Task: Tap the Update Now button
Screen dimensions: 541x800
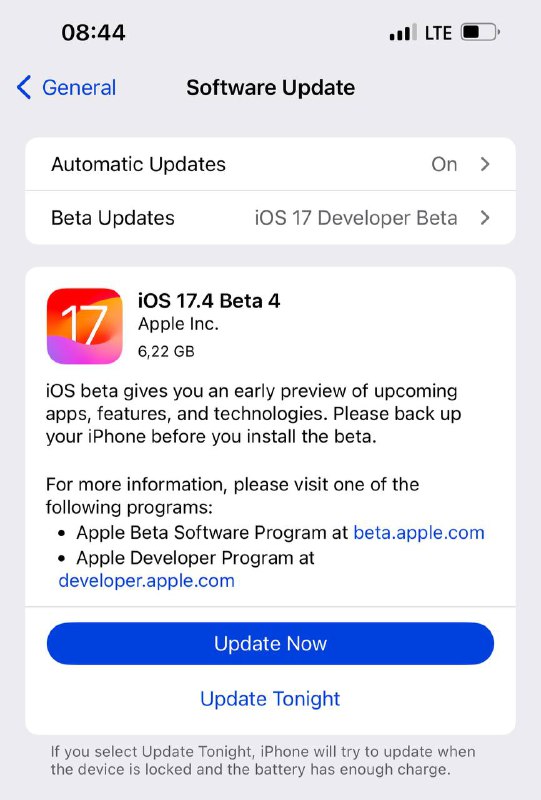Action: coord(270,643)
